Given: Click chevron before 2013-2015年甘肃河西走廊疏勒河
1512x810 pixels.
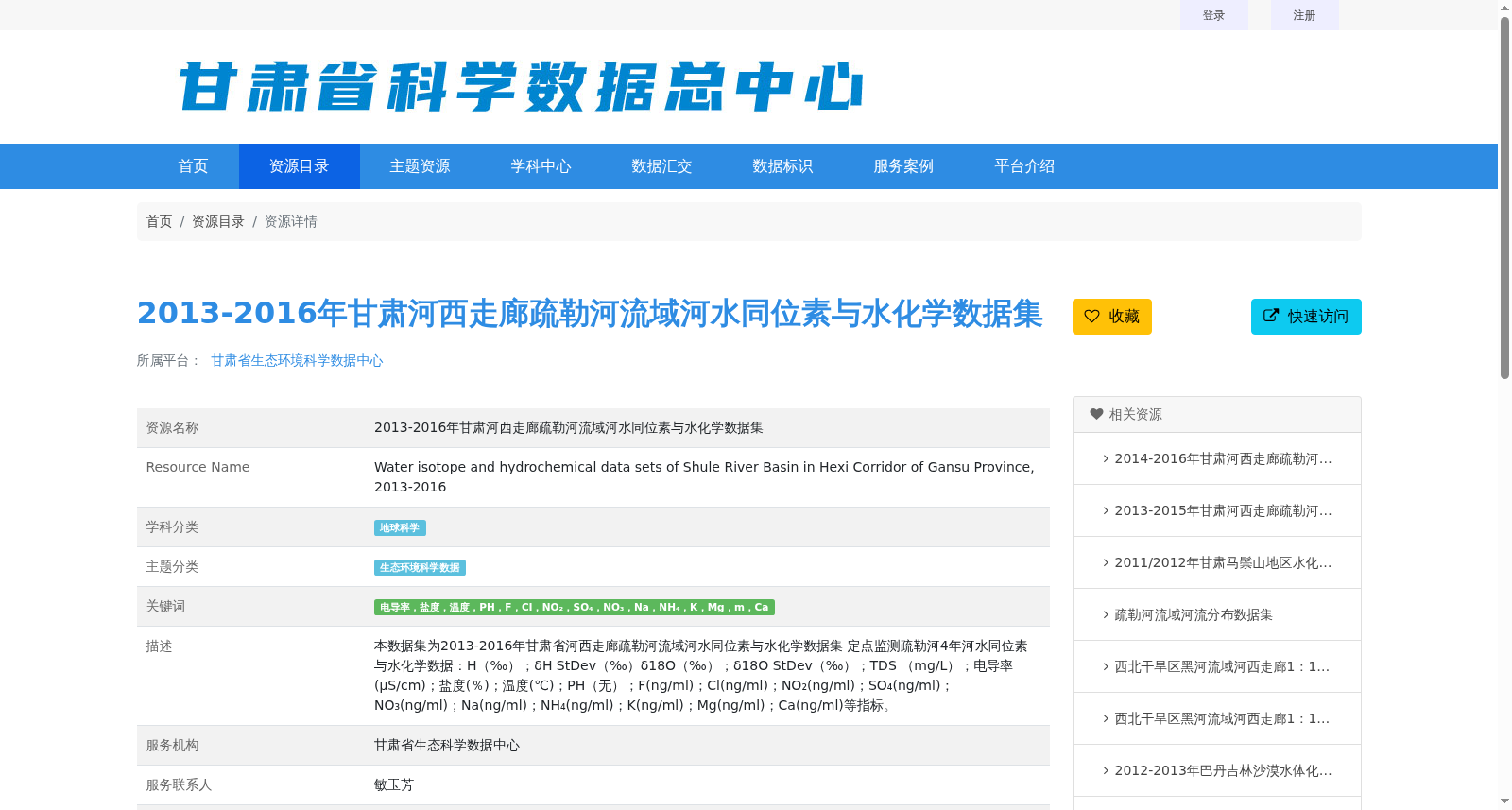Looking at the screenshot, I should point(1106,510).
